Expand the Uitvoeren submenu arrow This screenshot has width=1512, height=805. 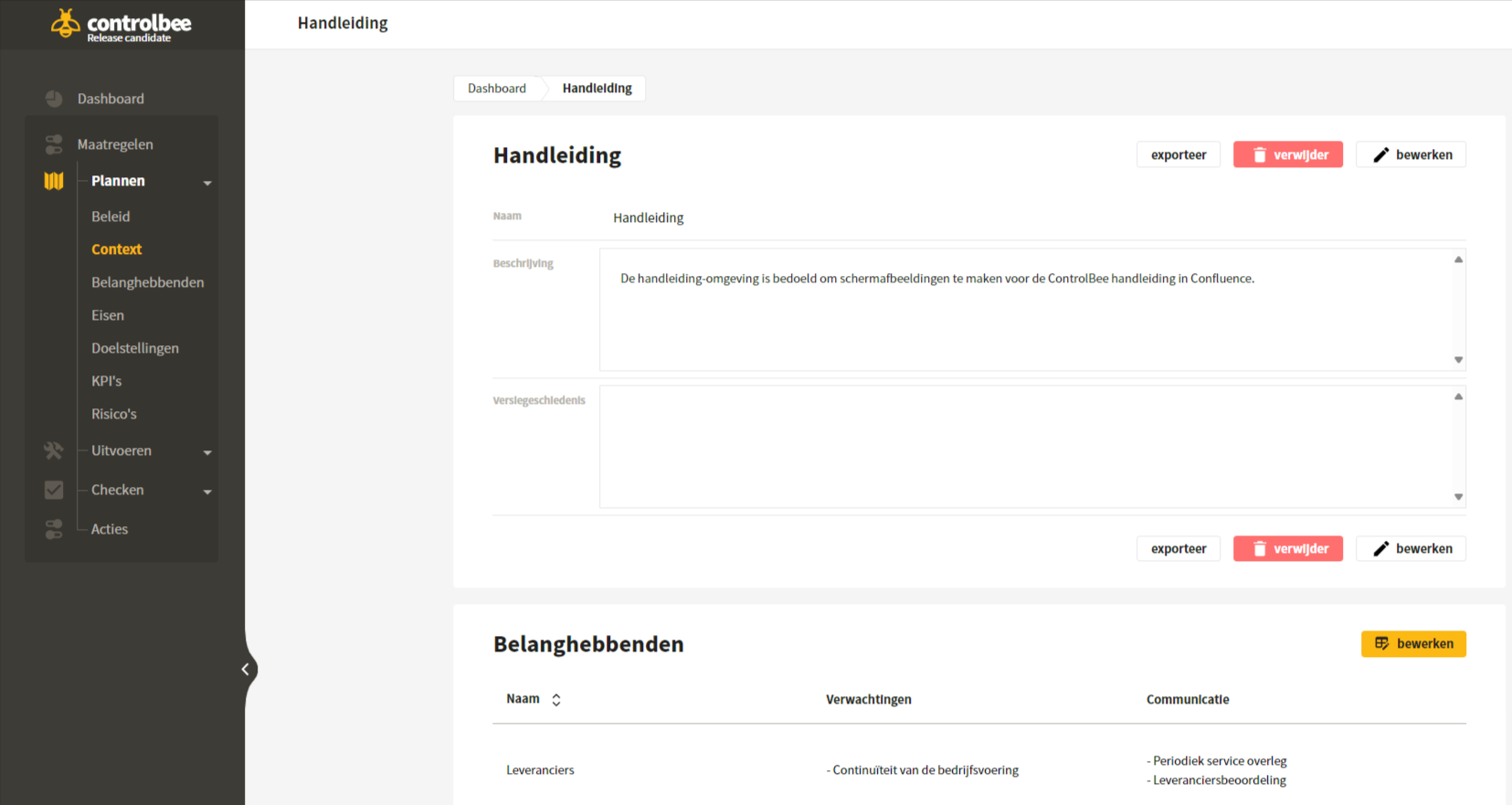pyautogui.click(x=207, y=452)
